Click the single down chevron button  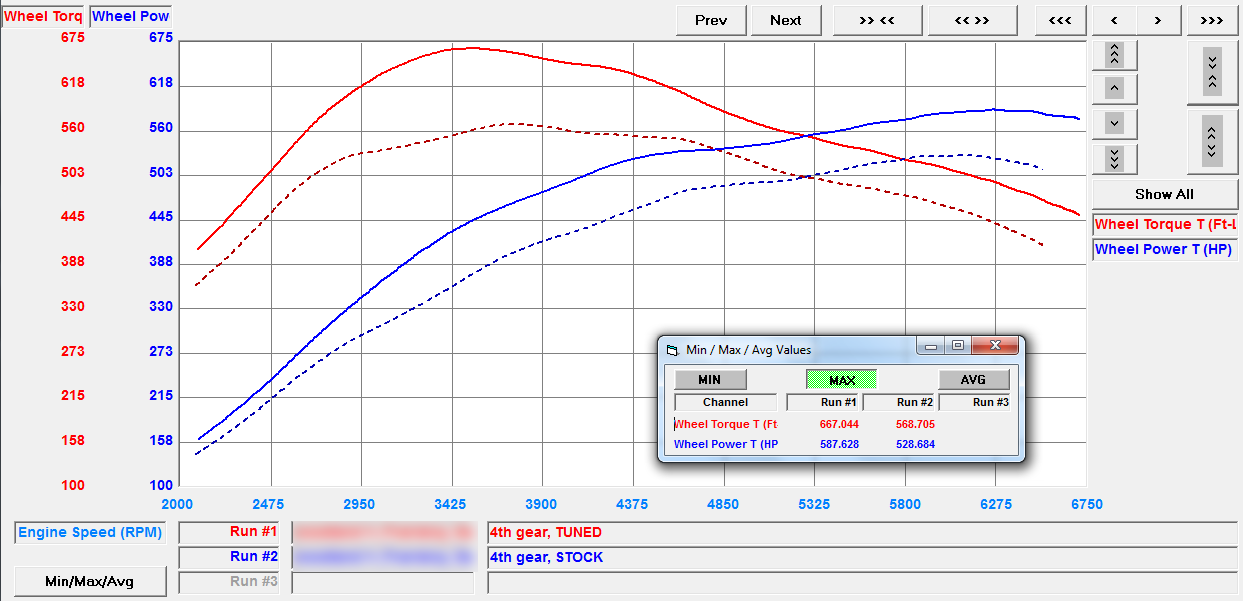tap(1114, 124)
